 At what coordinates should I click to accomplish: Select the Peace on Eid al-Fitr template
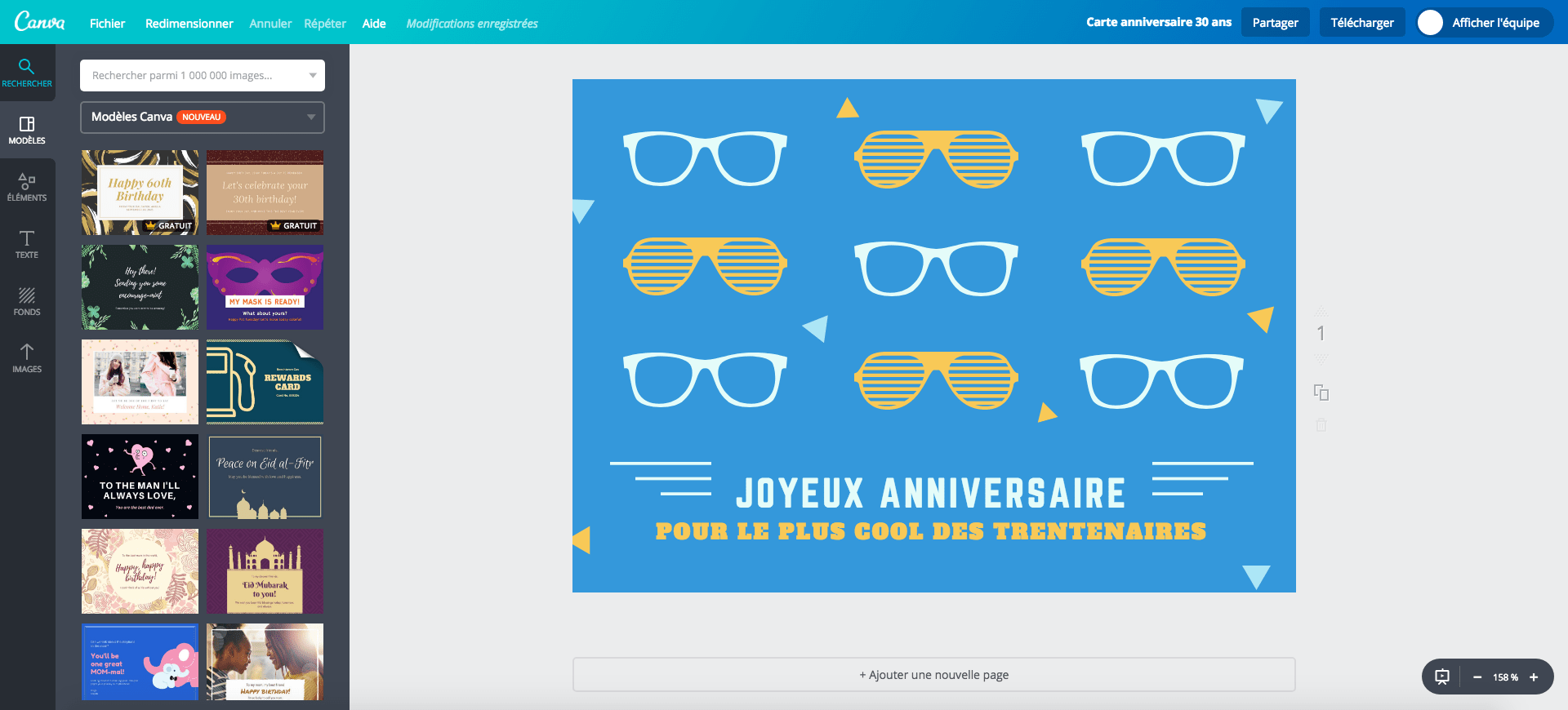[x=265, y=477]
